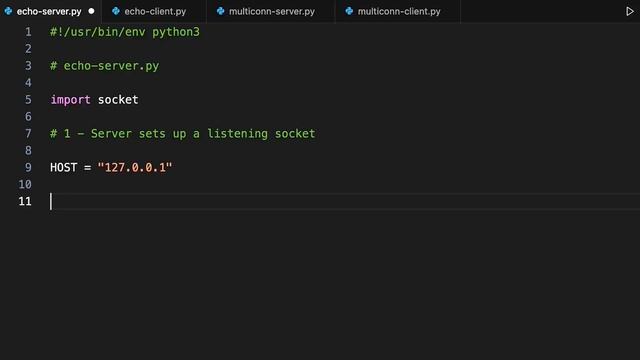
Task: Select the multiconn-client.py tab
Action: click(x=398, y=11)
